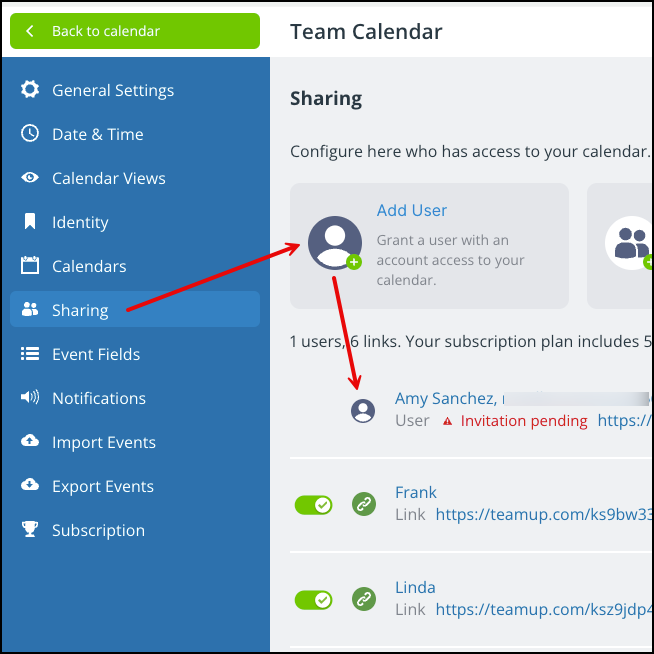The width and height of the screenshot is (654, 654).
Task: Toggle off Frank's link access switch
Action: click(313, 505)
